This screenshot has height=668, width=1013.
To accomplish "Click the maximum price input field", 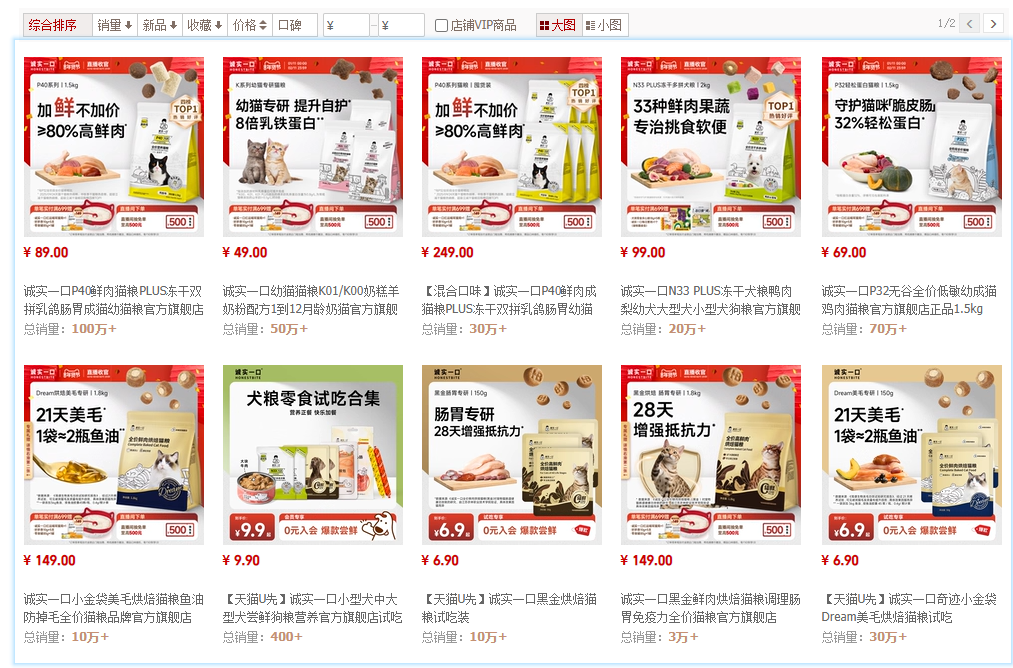I will tap(401, 25).
